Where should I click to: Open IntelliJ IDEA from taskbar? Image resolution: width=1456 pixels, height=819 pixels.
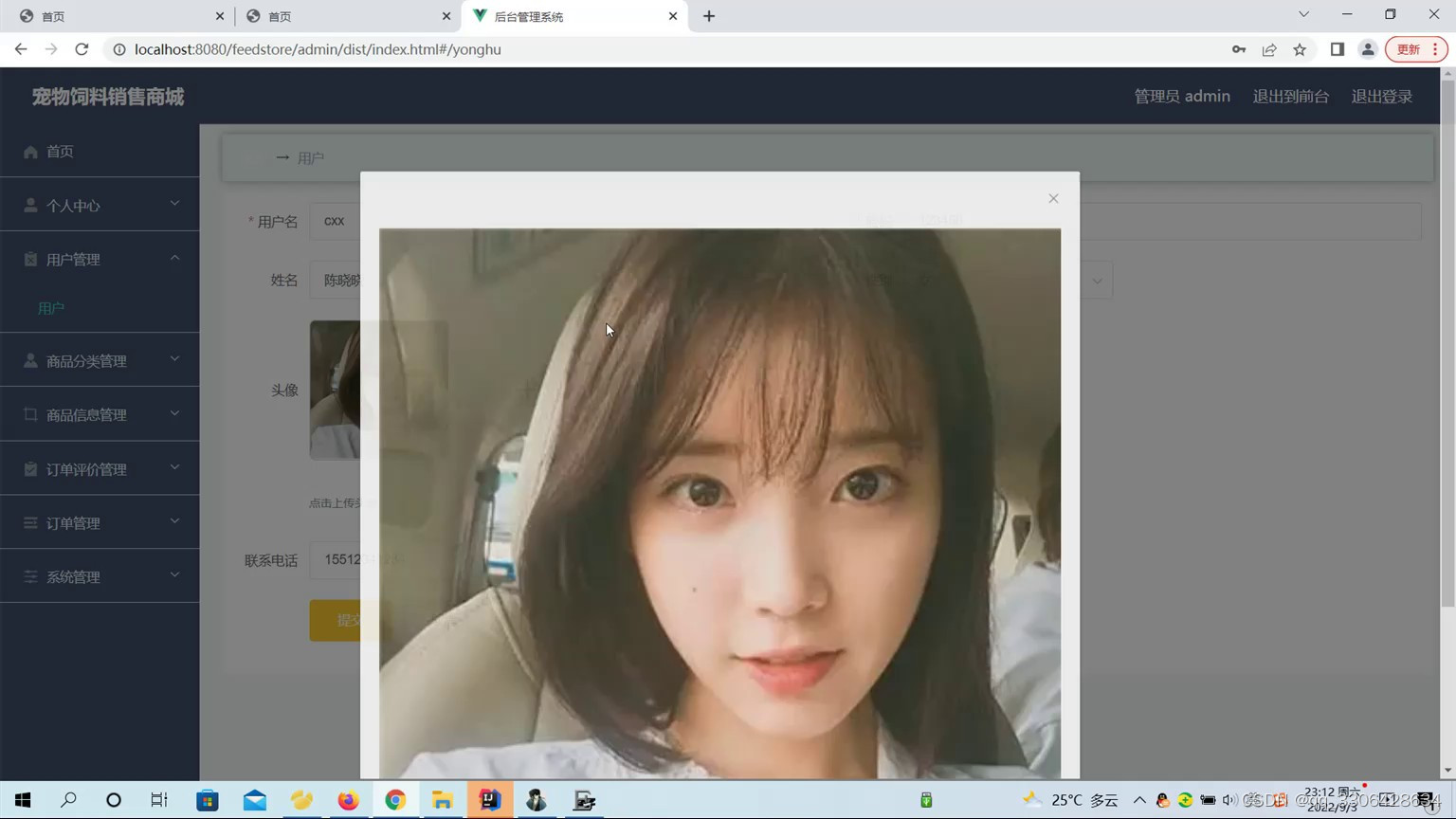coord(489,800)
